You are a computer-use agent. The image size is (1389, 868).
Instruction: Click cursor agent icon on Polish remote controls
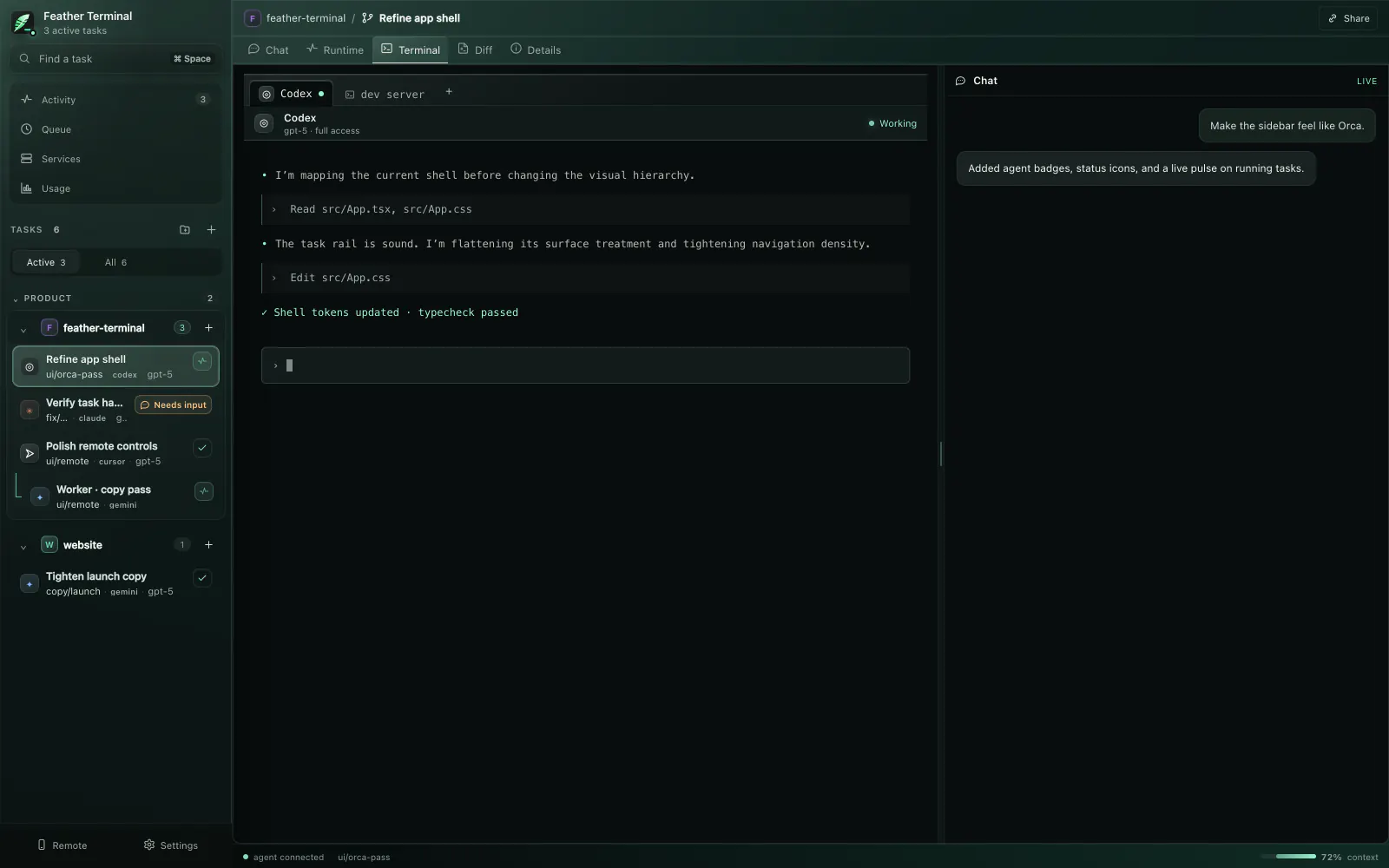pyautogui.click(x=30, y=453)
